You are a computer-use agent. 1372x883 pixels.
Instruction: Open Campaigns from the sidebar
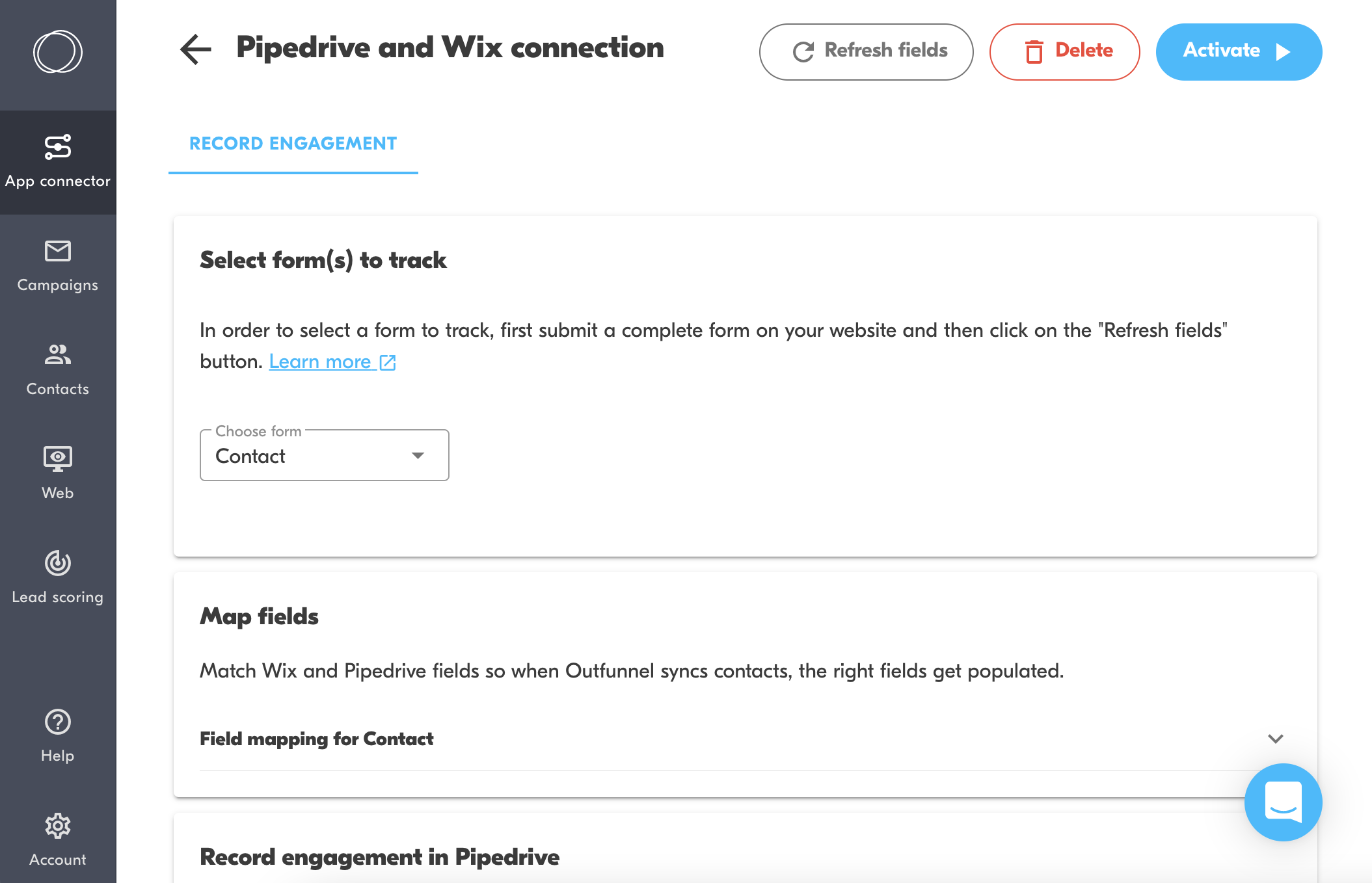point(58,266)
